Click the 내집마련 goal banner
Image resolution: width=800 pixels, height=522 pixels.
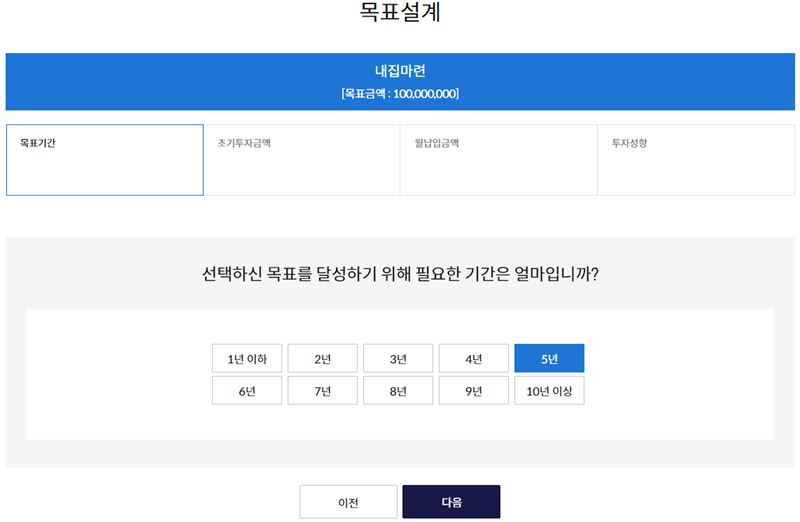[400, 82]
